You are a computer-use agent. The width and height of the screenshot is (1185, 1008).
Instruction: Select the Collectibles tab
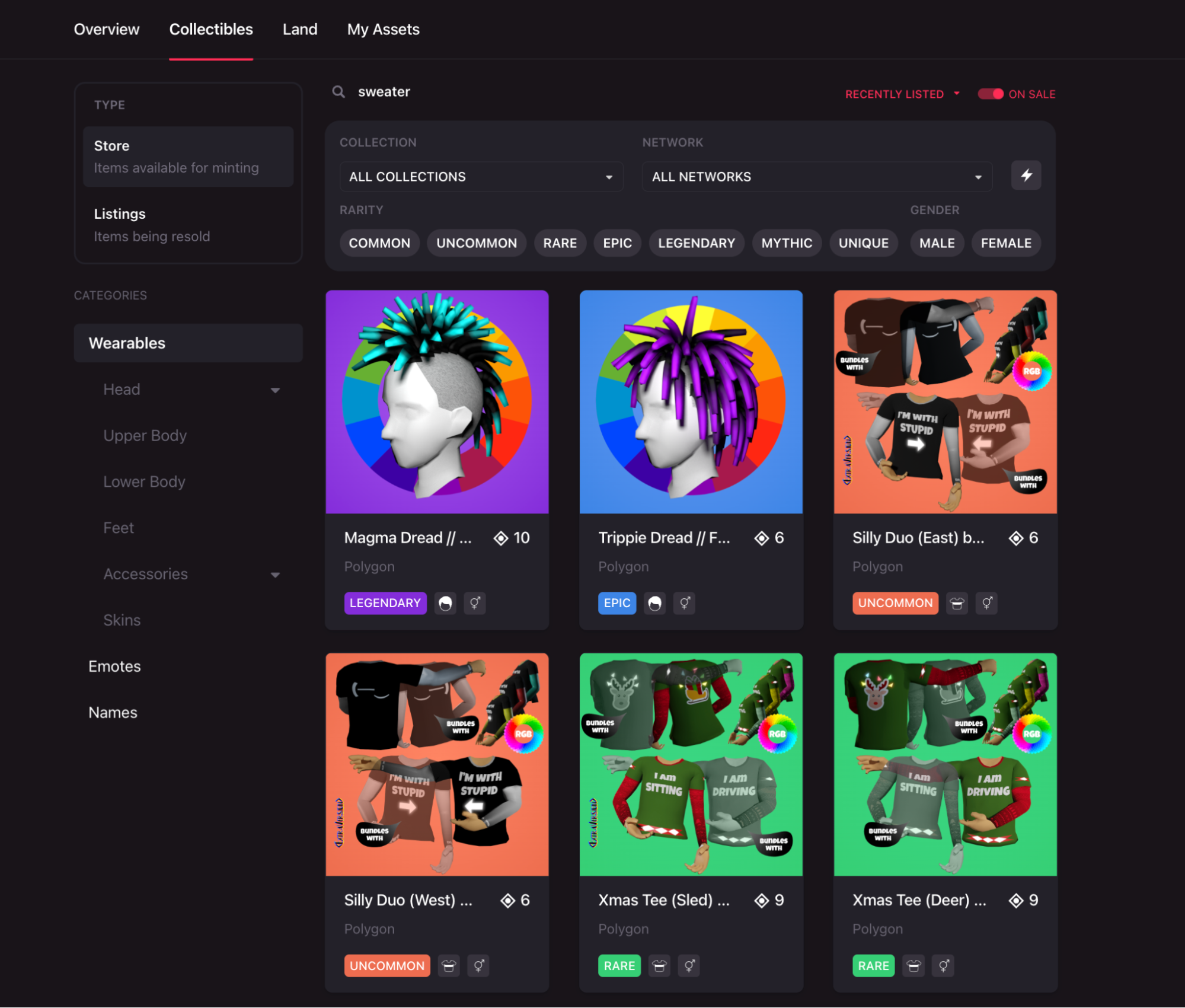pos(211,29)
